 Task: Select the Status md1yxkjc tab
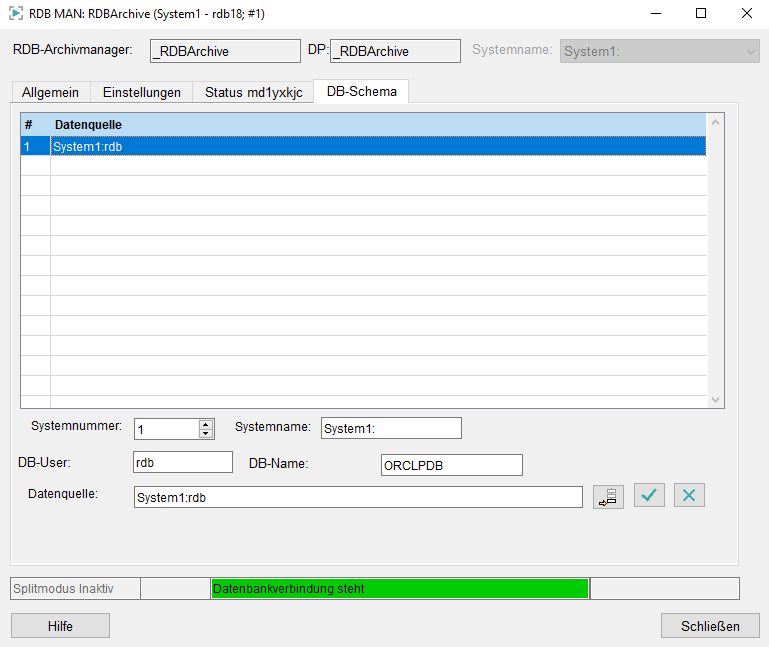point(253,92)
